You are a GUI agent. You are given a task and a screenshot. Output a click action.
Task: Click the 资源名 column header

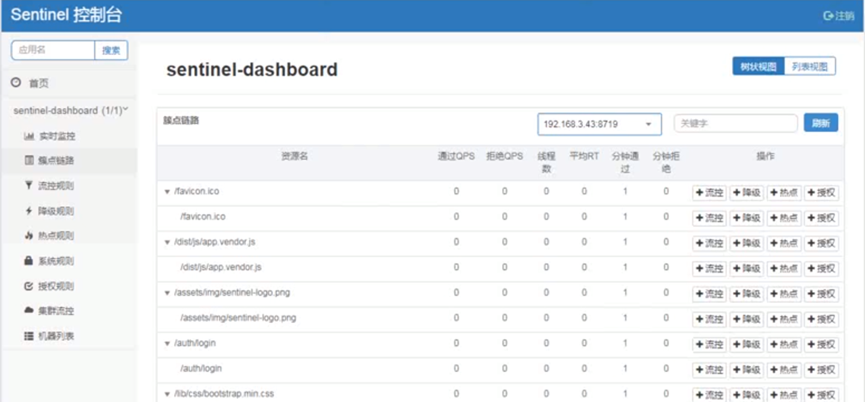pos(295,157)
